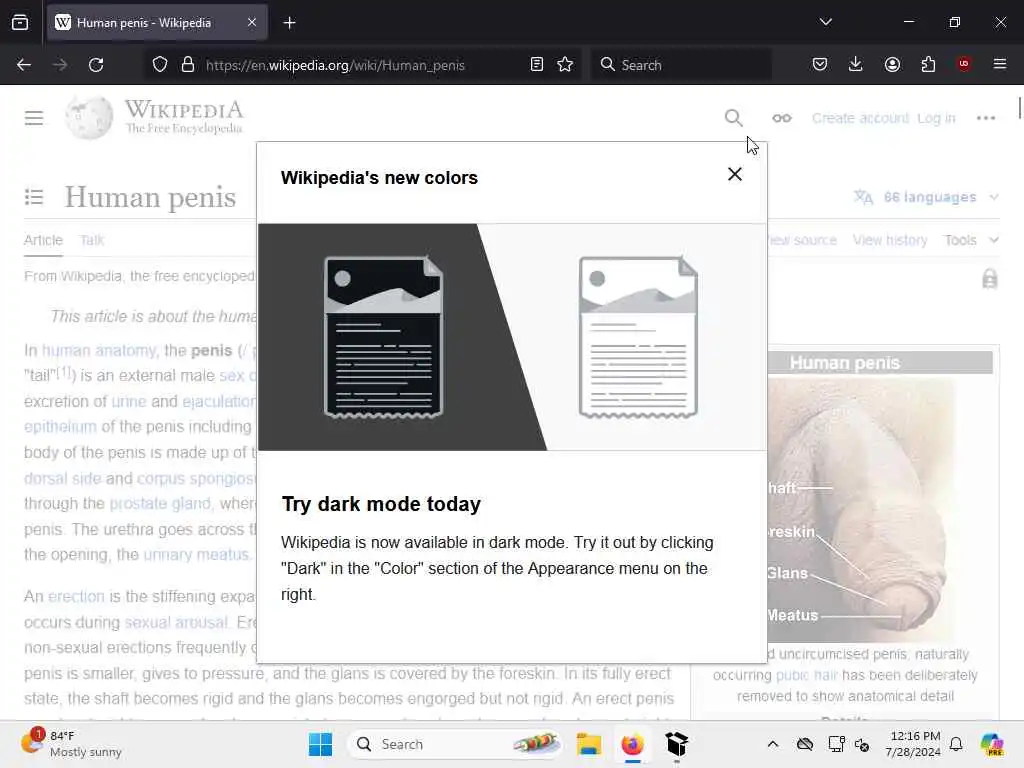Go back with the browser back arrow
Screen dimensions: 1024x768
click(24, 65)
